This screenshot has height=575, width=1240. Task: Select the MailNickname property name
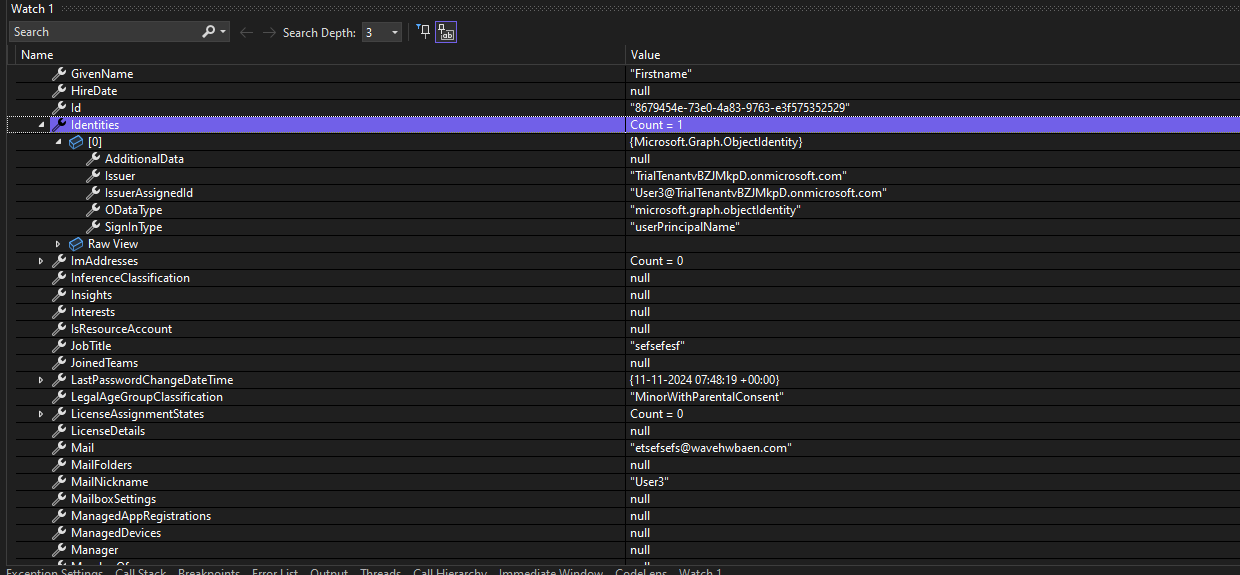[109, 482]
